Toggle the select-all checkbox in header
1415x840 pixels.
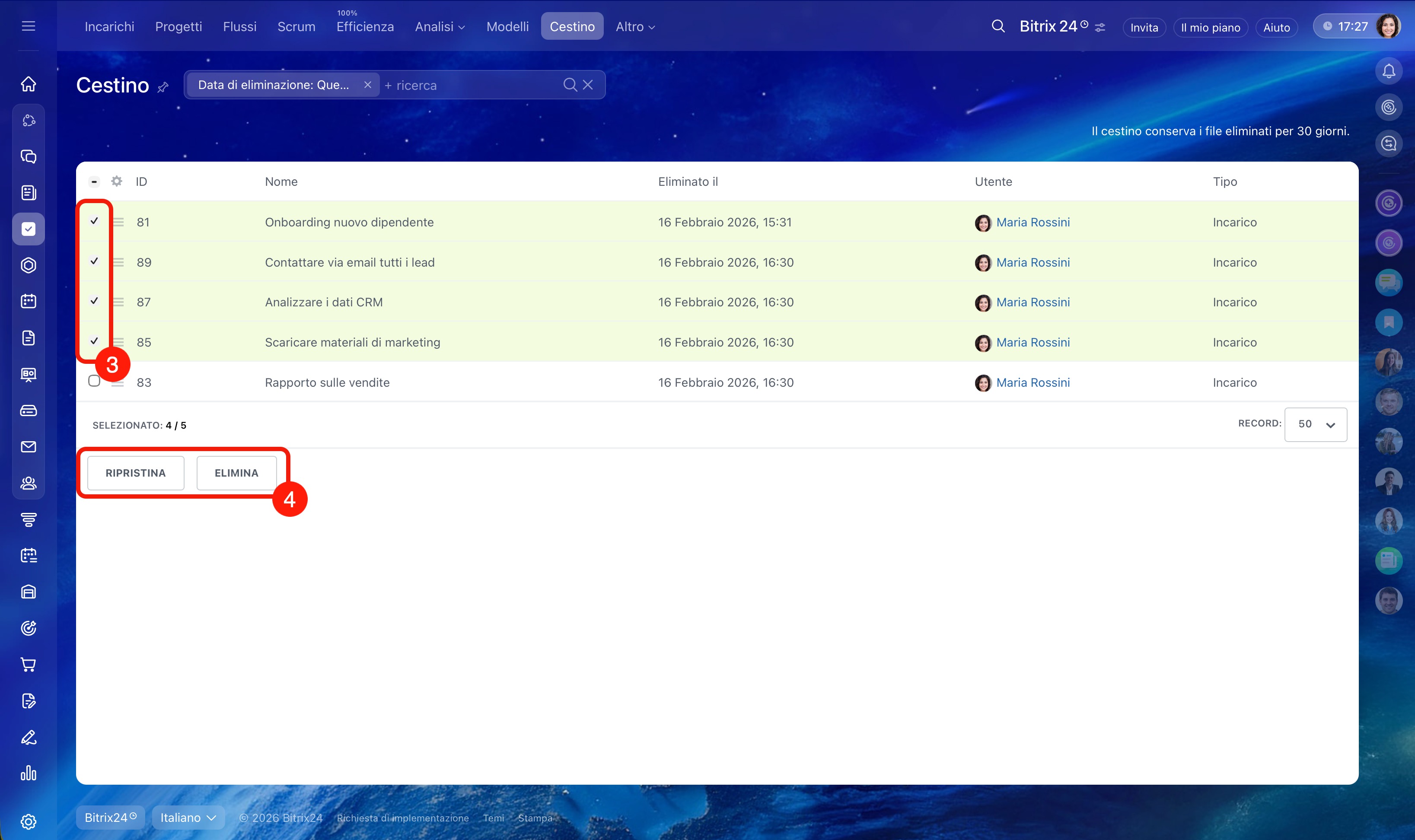click(94, 182)
